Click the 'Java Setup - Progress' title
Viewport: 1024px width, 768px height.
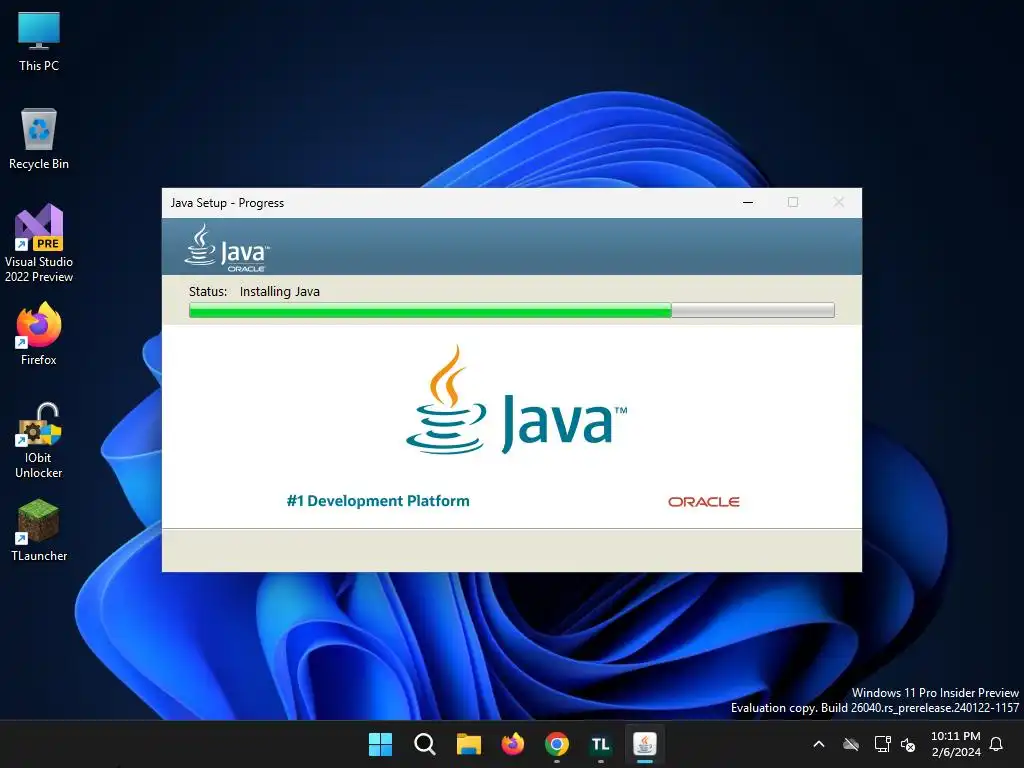click(227, 202)
